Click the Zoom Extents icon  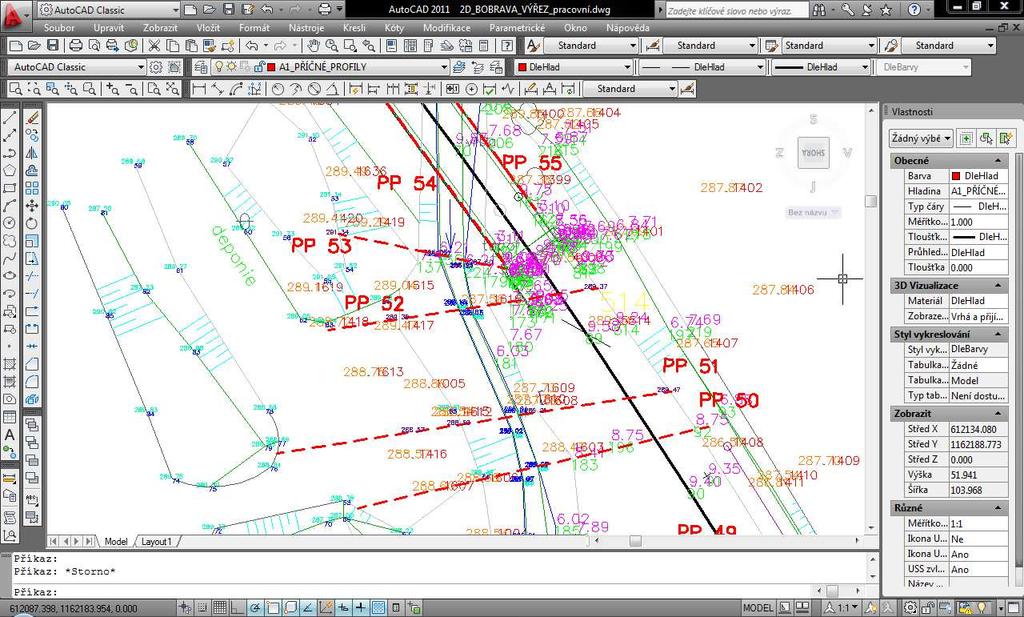pos(172,89)
